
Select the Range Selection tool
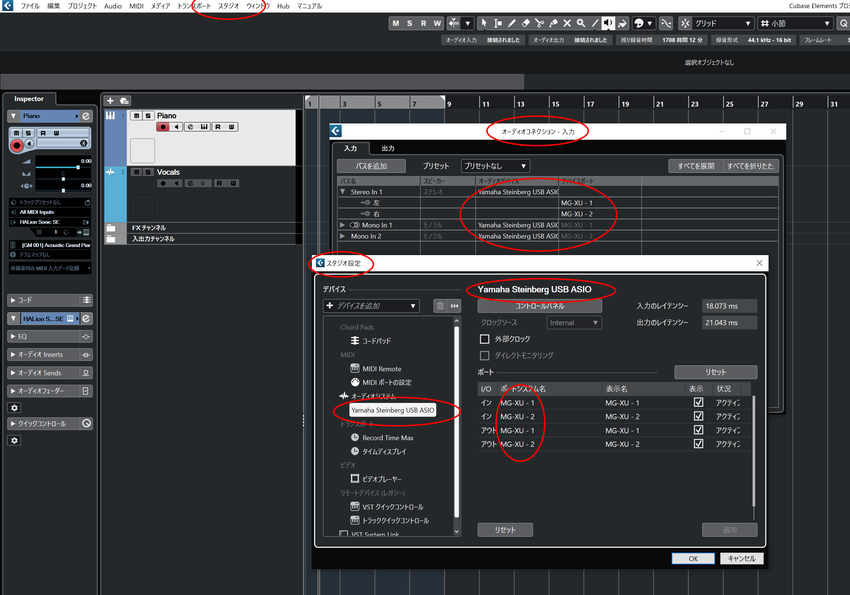point(498,23)
